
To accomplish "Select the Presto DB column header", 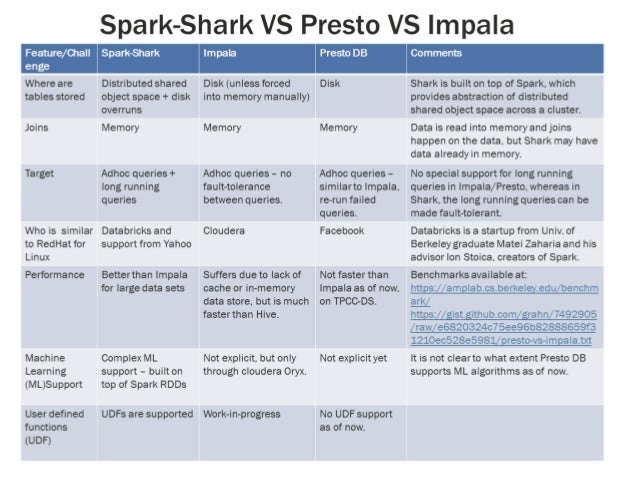I will click(361, 59).
